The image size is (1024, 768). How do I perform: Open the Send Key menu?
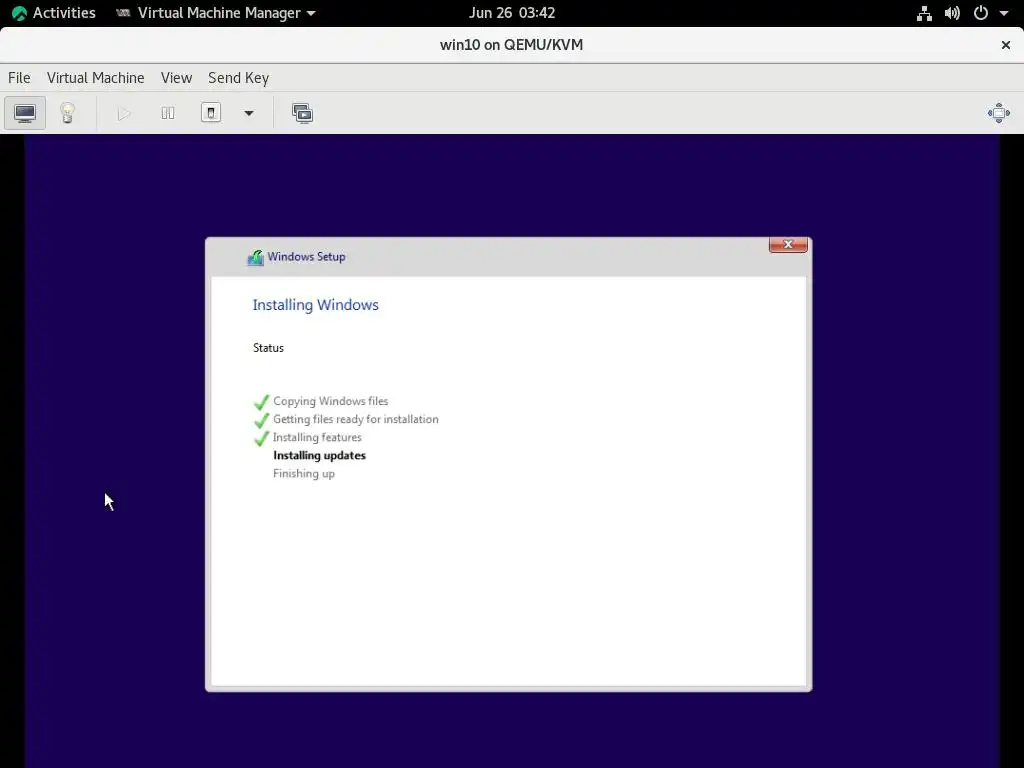(238, 78)
